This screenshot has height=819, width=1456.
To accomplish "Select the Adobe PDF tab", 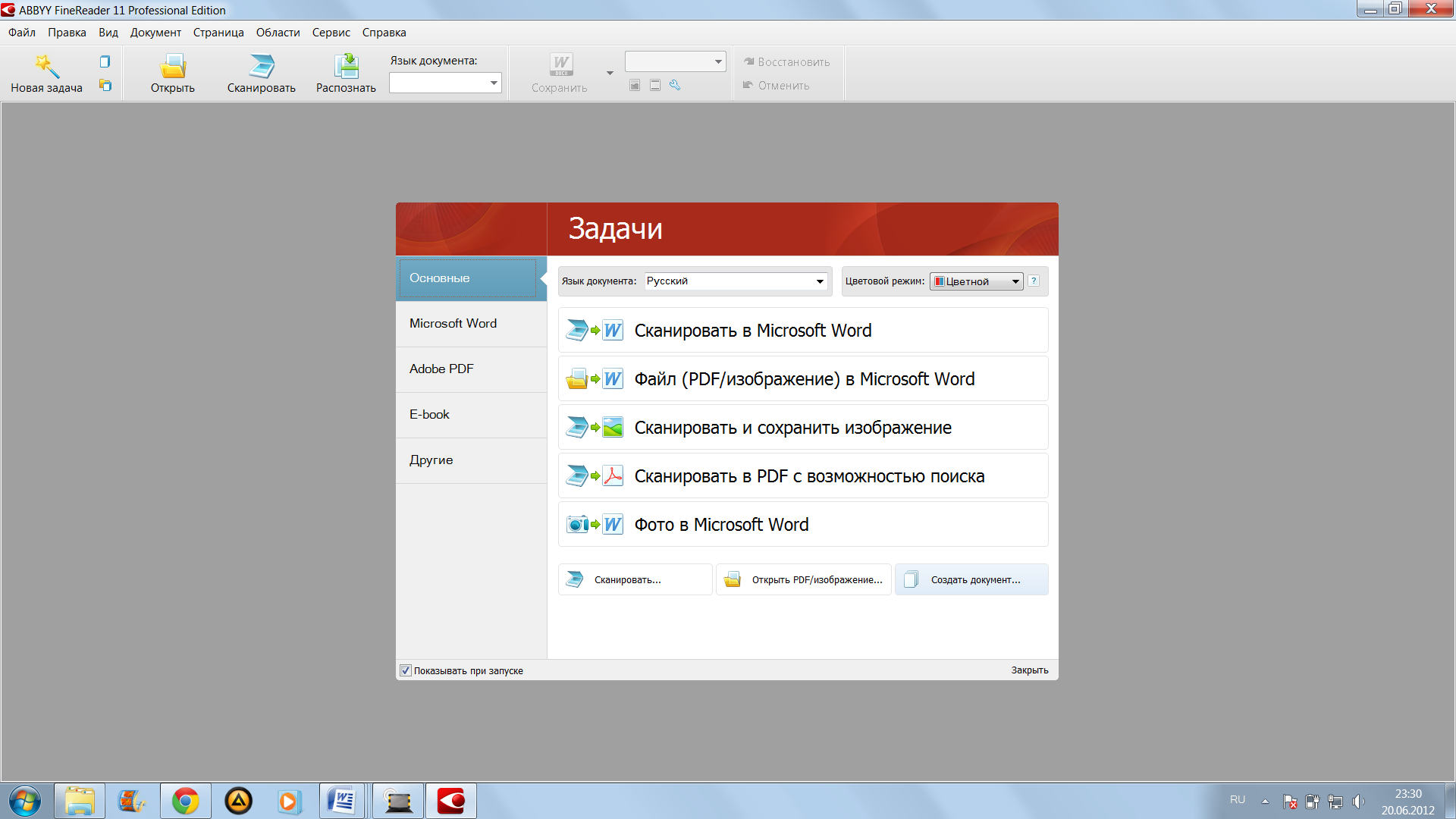I will click(x=441, y=369).
